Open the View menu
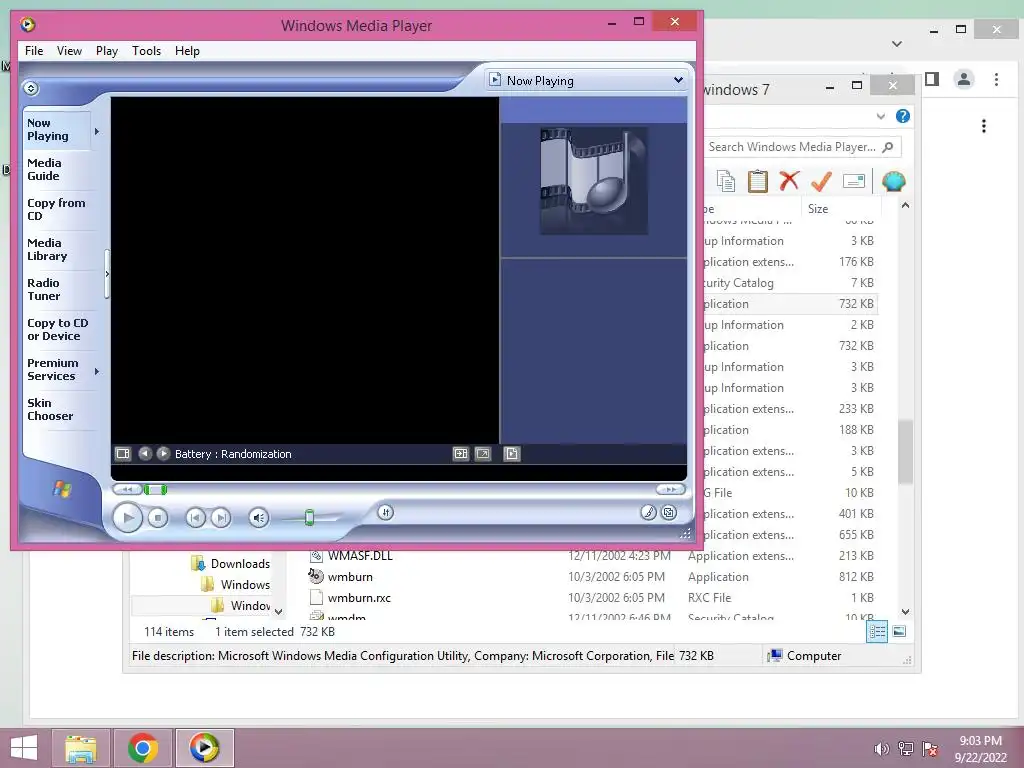 69,51
